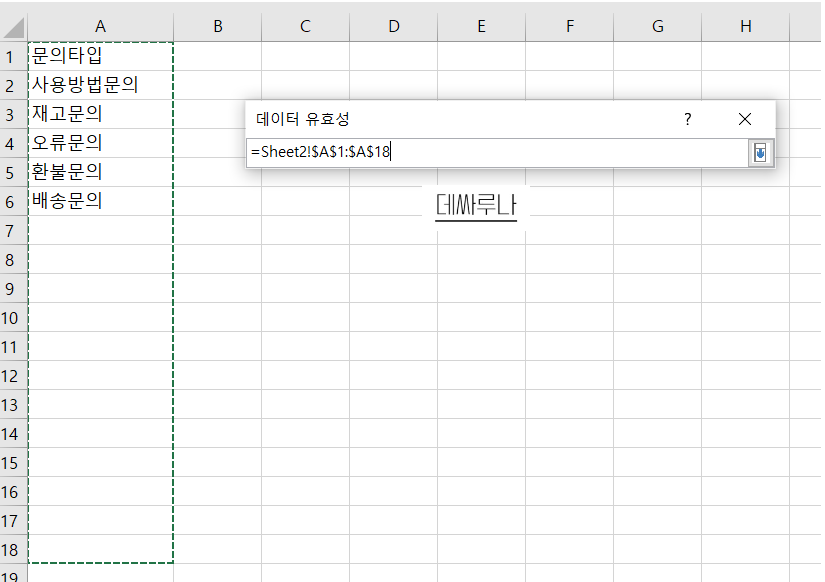Close the 데이터 유효성 dialog

point(744,118)
